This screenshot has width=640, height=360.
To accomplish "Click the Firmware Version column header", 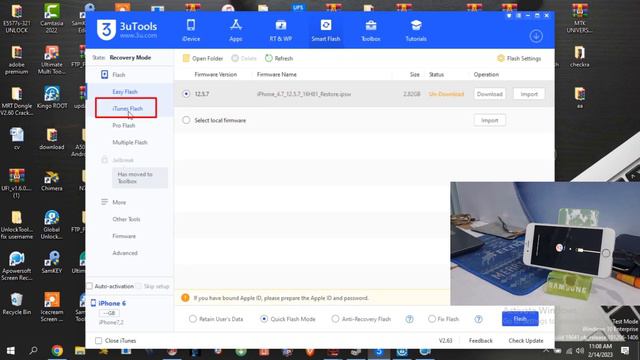I will point(216,75).
